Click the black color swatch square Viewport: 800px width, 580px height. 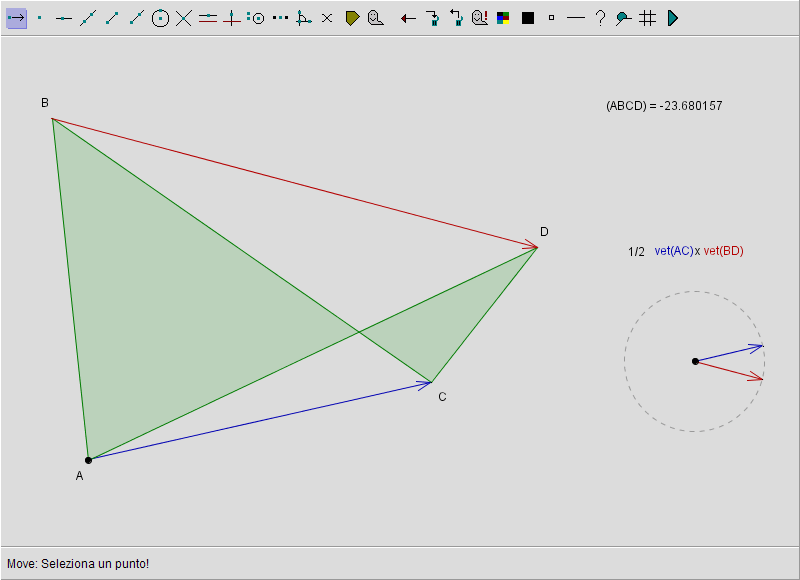click(x=527, y=18)
